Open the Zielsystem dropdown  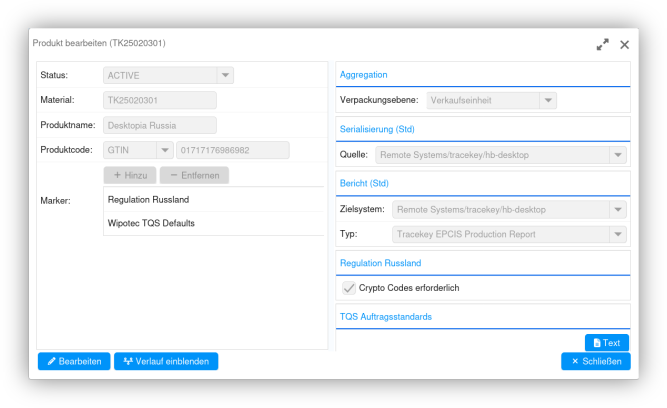pos(618,210)
